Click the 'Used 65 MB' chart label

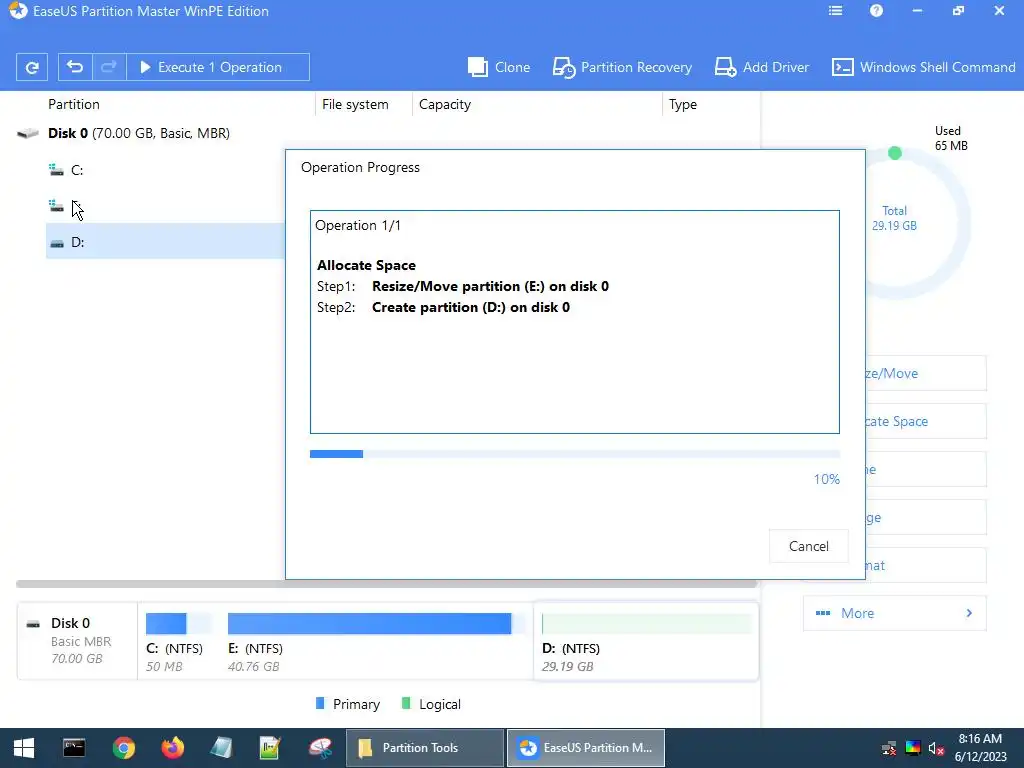pyautogui.click(x=951, y=138)
